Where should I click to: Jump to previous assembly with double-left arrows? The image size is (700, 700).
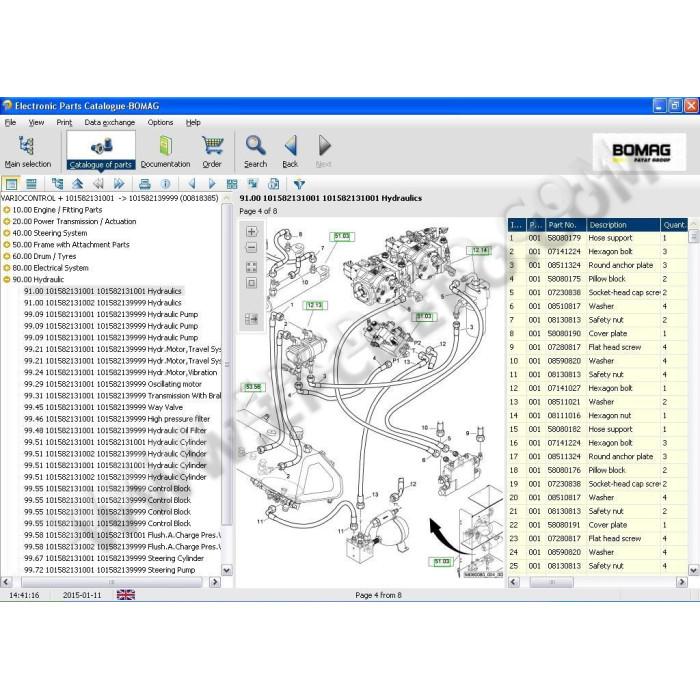98,184
